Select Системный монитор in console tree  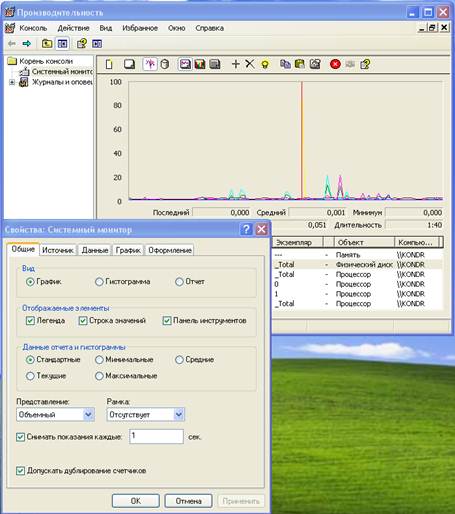coord(57,71)
